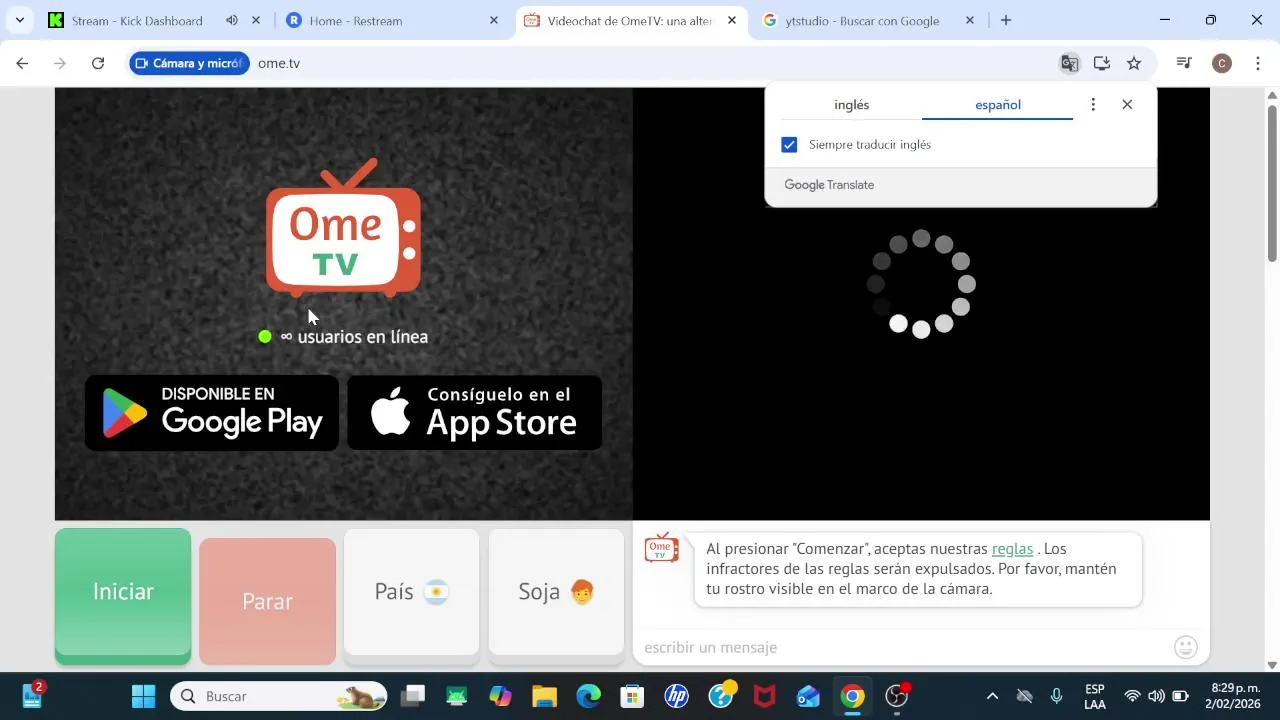The image size is (1280, 720).
Task: Open the reglas link in chat
Action: tap(1012, 549)
